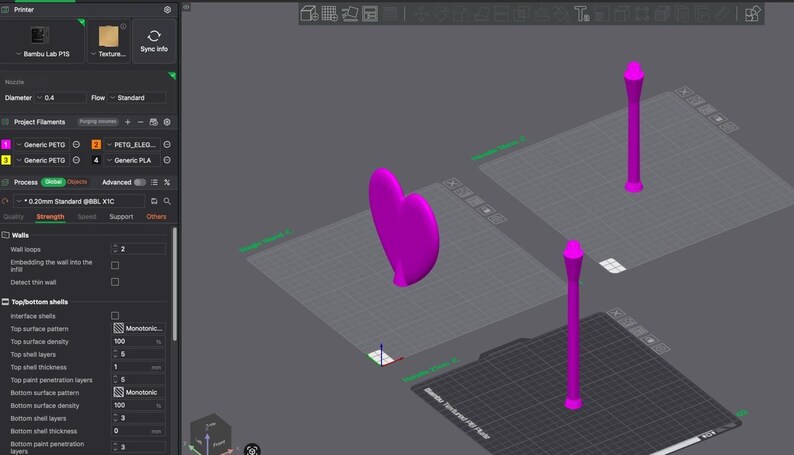Click the percent icon beside Advanced

pos(167,182)
